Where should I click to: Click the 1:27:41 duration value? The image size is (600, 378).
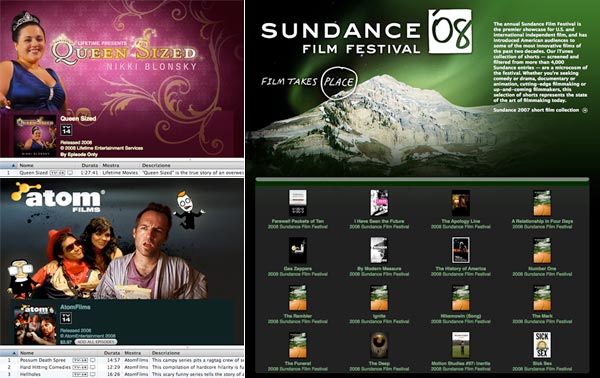click(x=90, y=173)
